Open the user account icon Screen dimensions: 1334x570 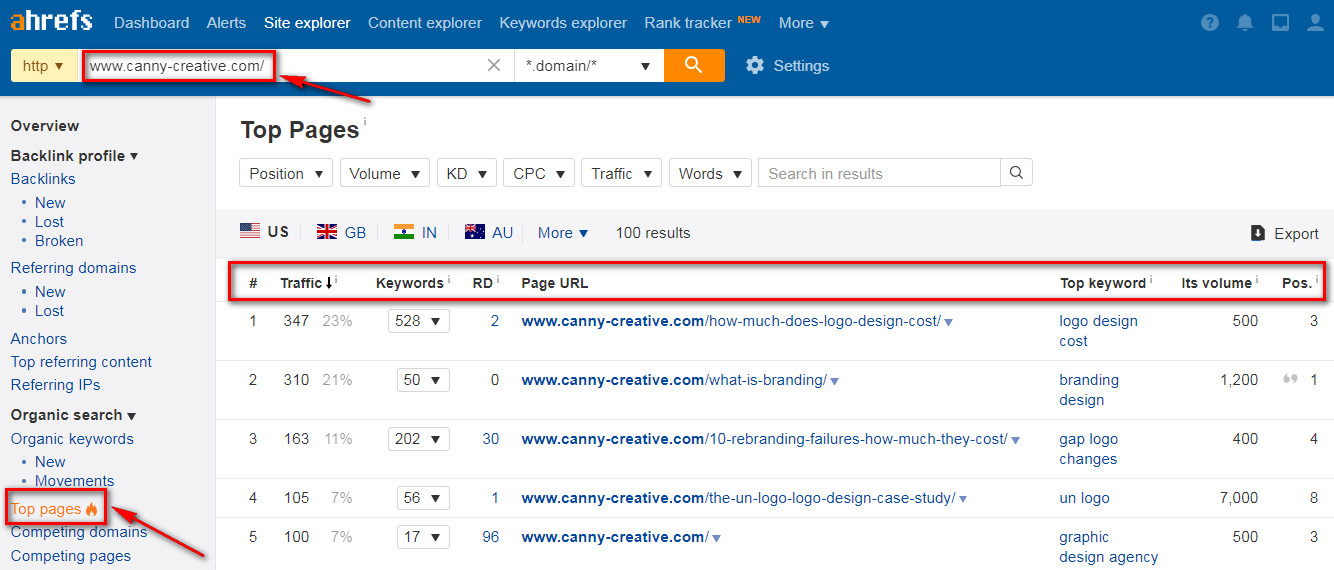pos(1316,22)
